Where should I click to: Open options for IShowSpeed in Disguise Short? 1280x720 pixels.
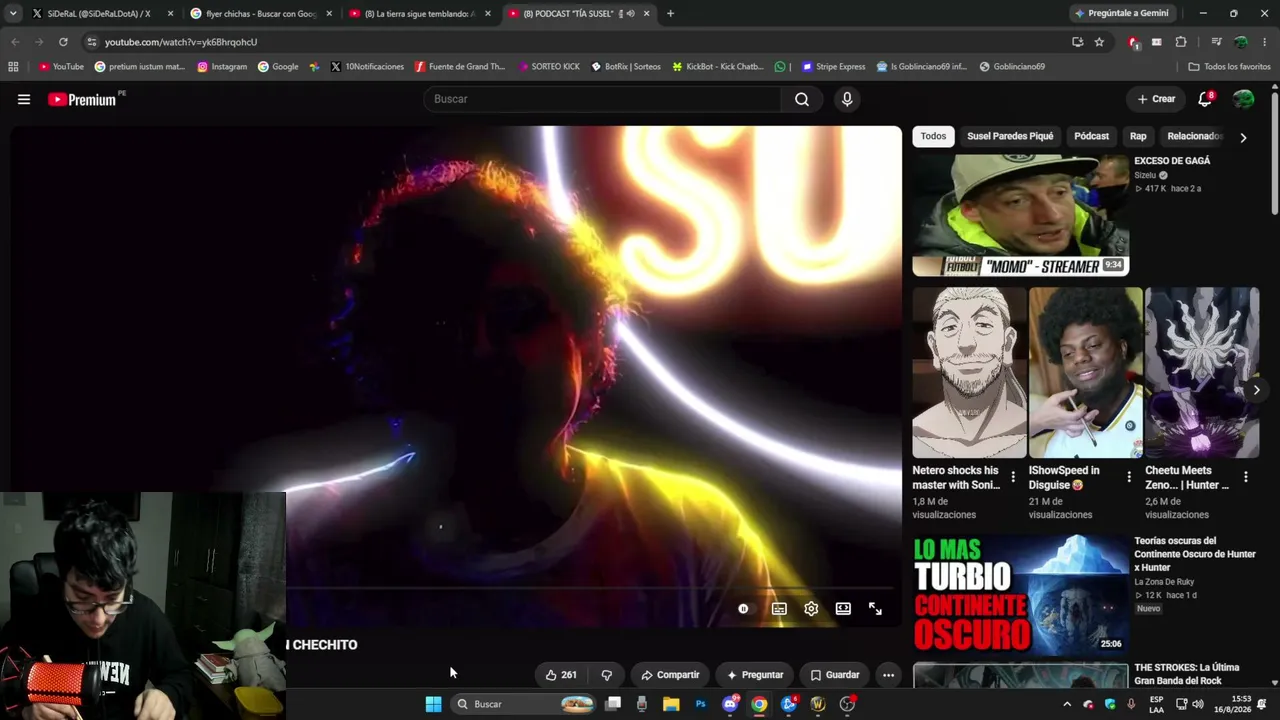1129,477
